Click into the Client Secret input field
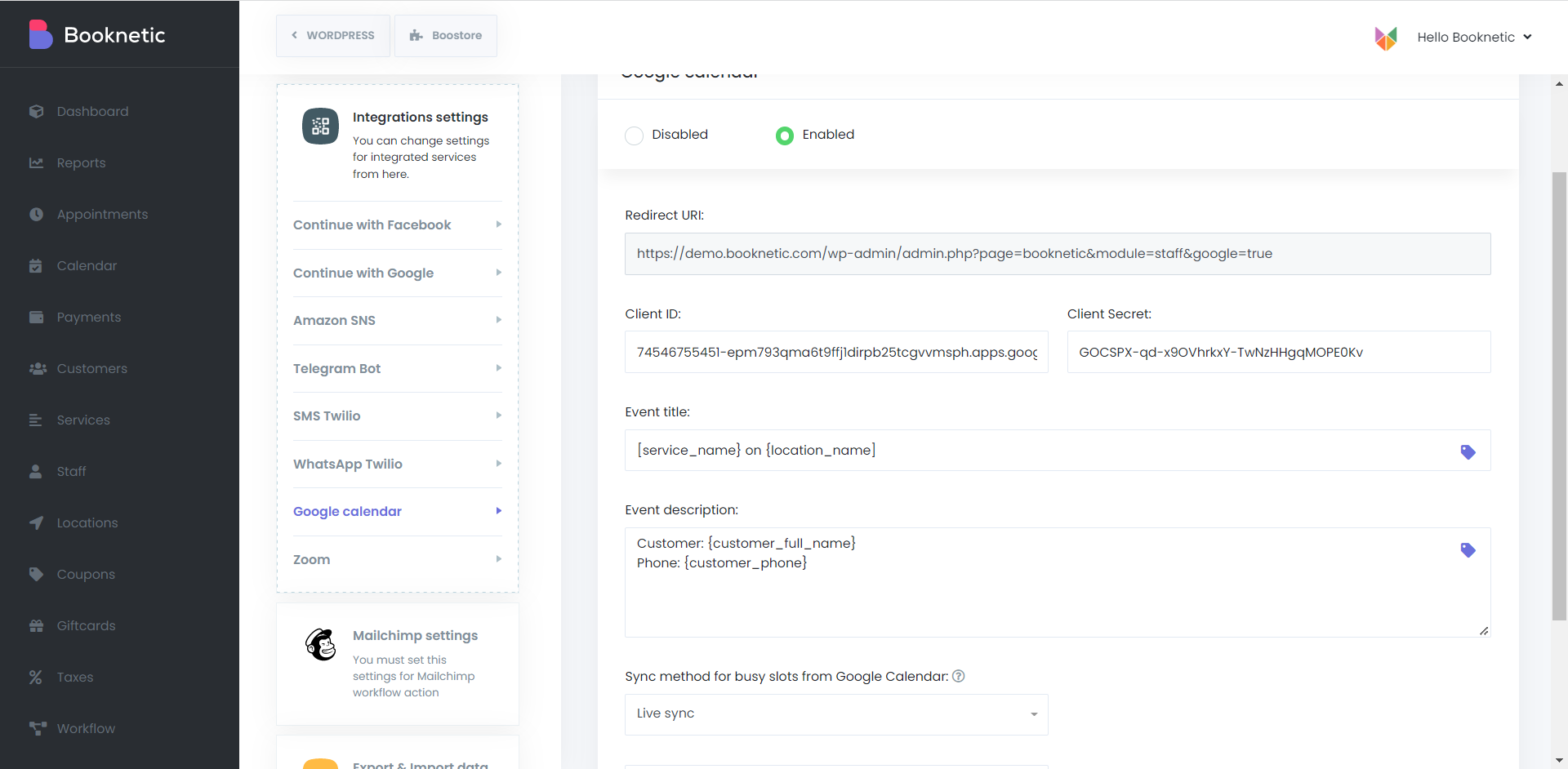 (1278, 352)
